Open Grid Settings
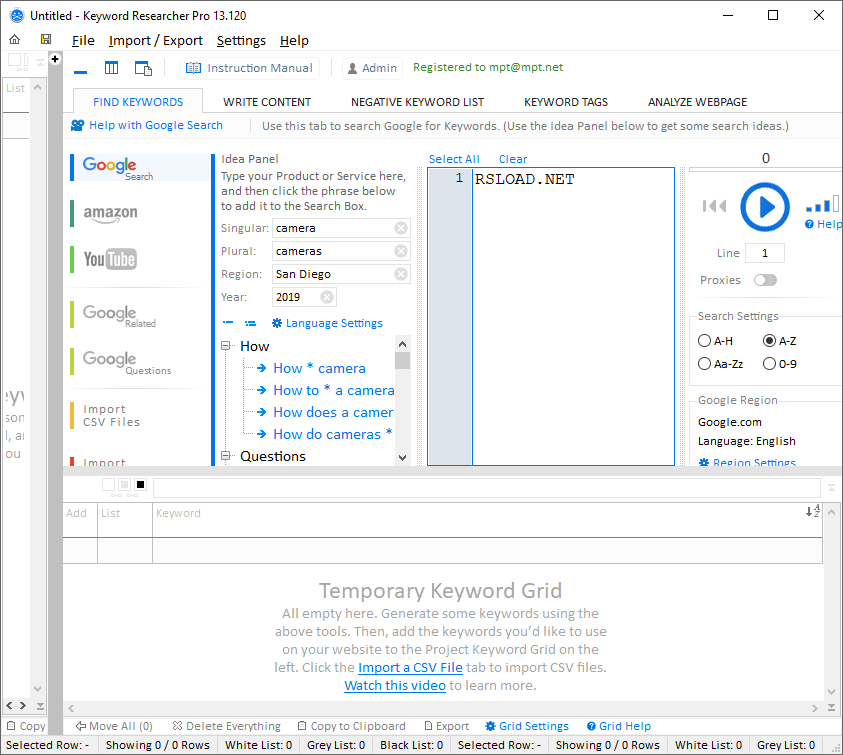The height and width of the screenshot is (755, 843). (x=527, y=726)
